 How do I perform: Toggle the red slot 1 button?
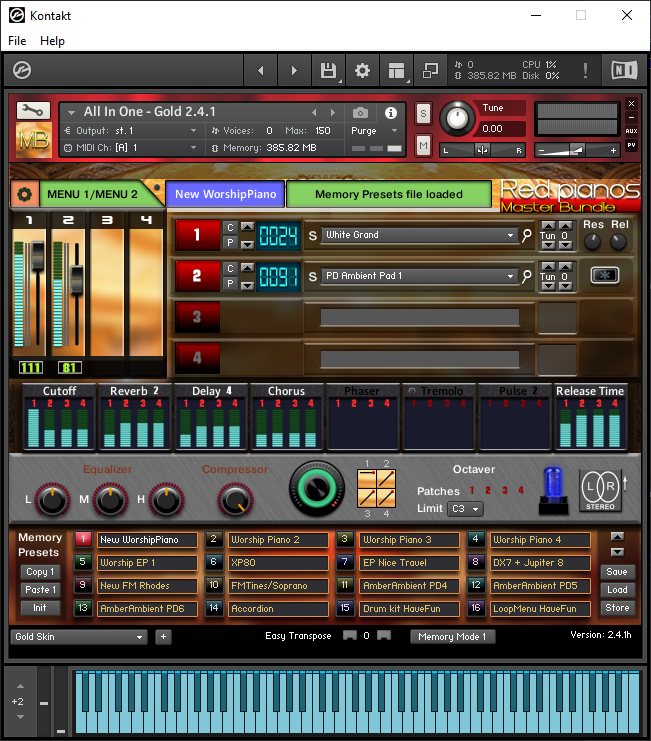pos(197,235)
